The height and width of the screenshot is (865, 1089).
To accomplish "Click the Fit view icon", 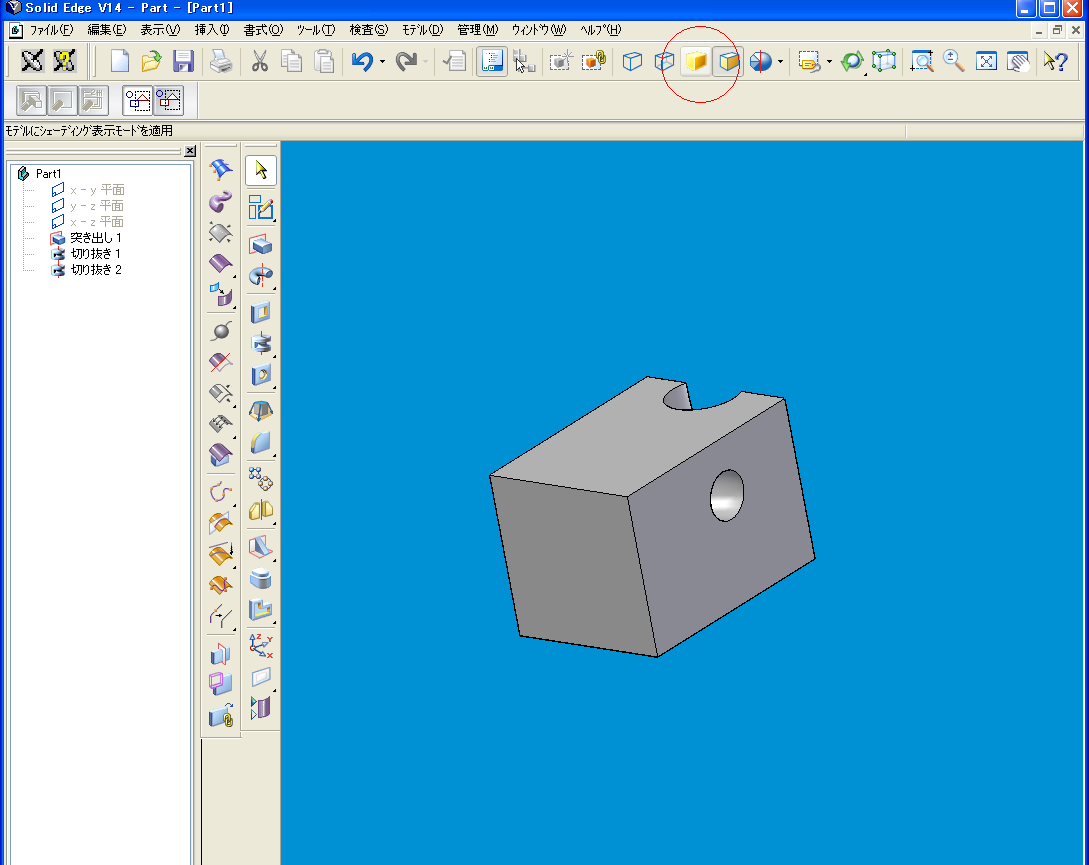I will tap(986, 61).
